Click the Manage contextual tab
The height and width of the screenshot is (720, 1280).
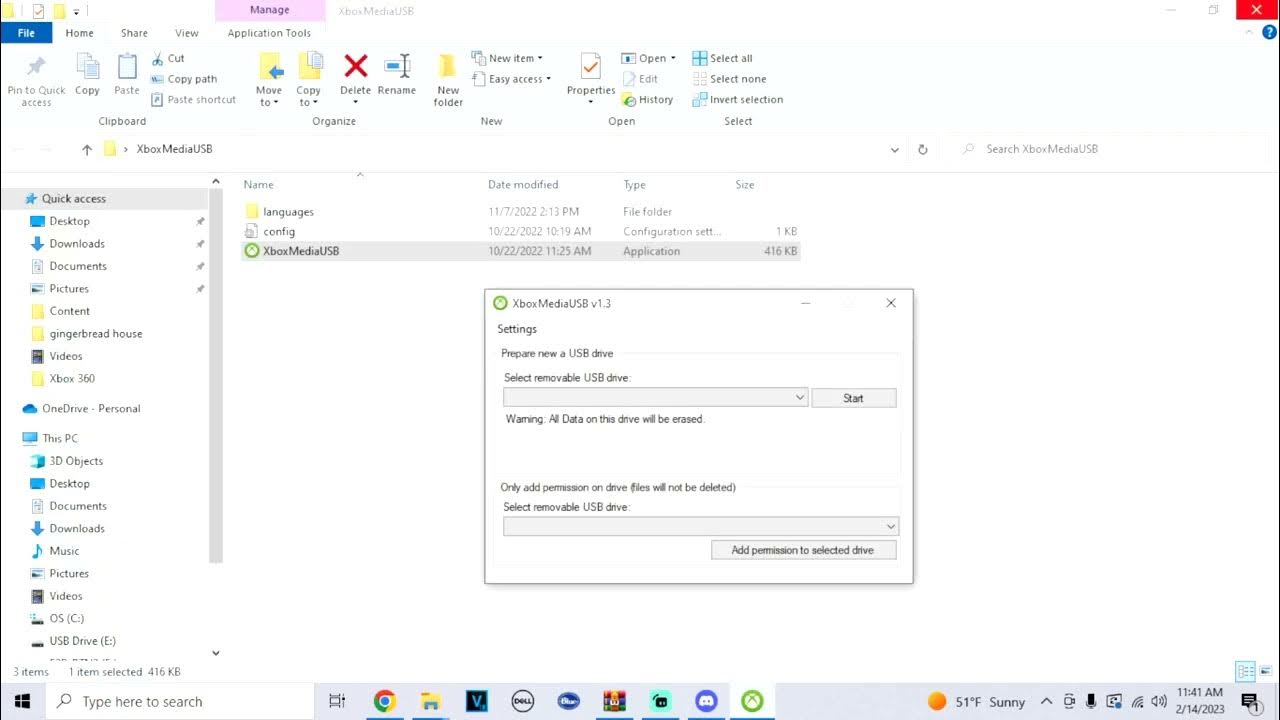point(269,10)
